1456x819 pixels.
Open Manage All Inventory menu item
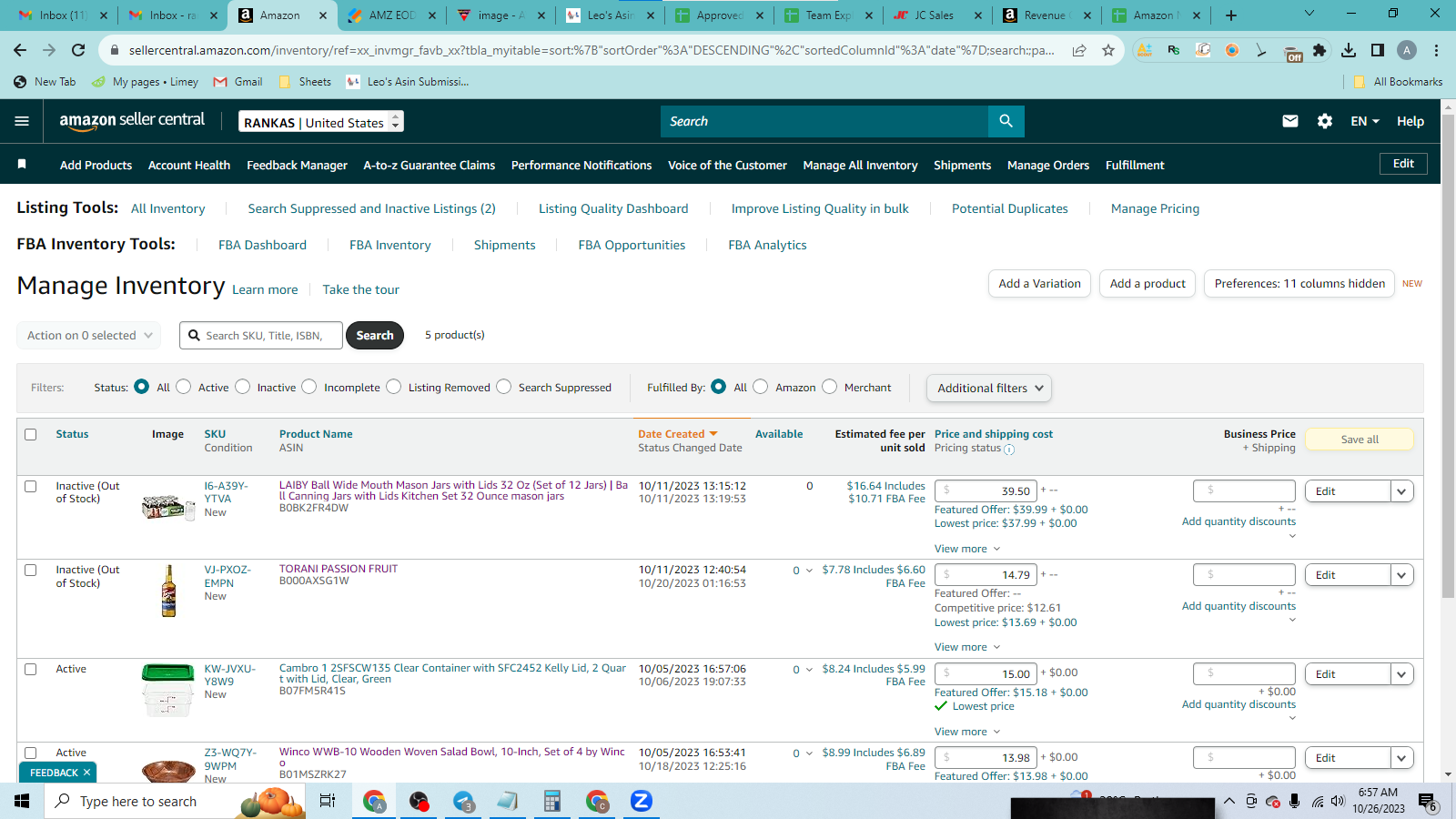860,165
